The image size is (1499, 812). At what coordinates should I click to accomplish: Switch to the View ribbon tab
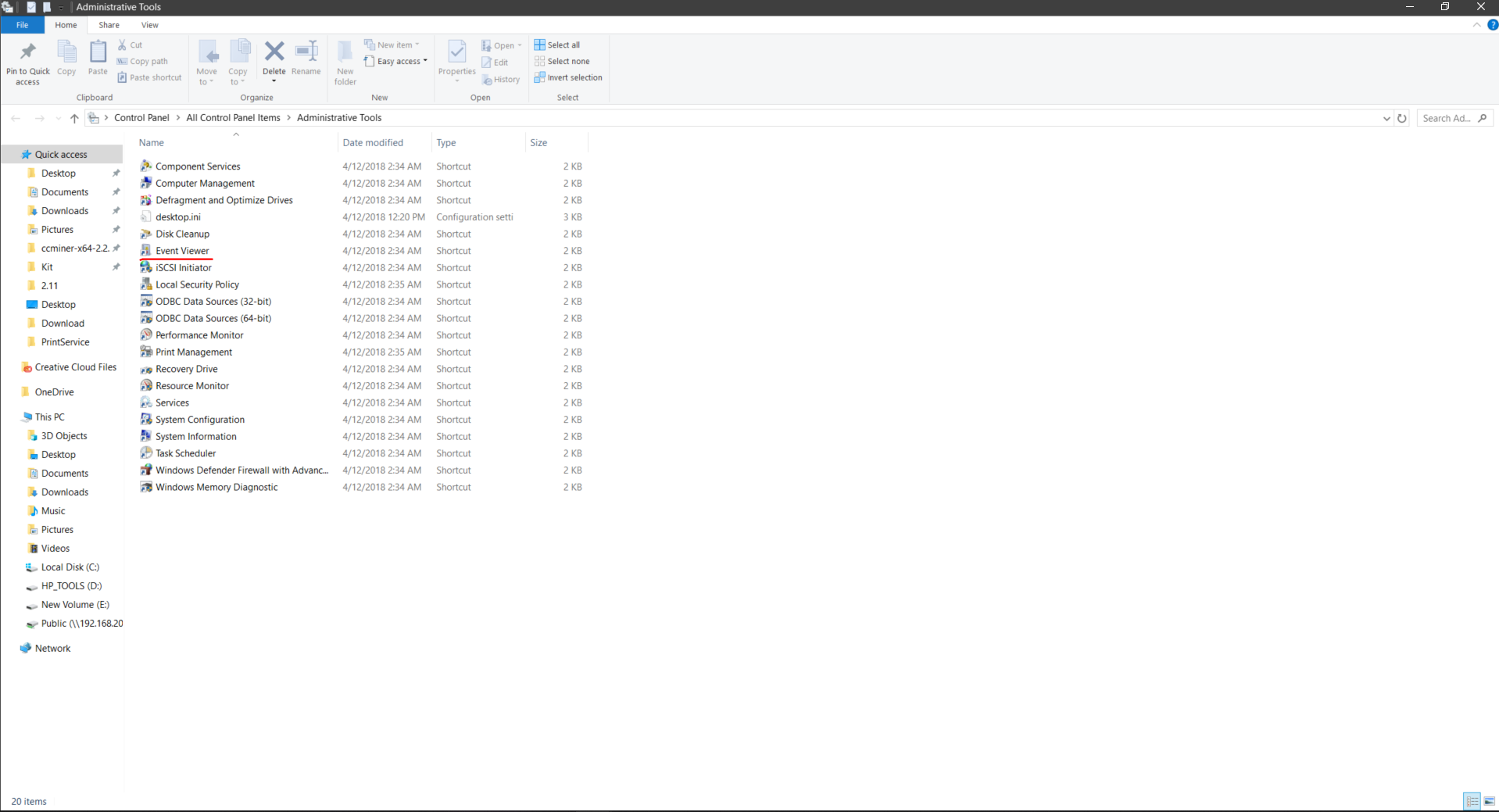pyautogui.click(x=150, y=25)
